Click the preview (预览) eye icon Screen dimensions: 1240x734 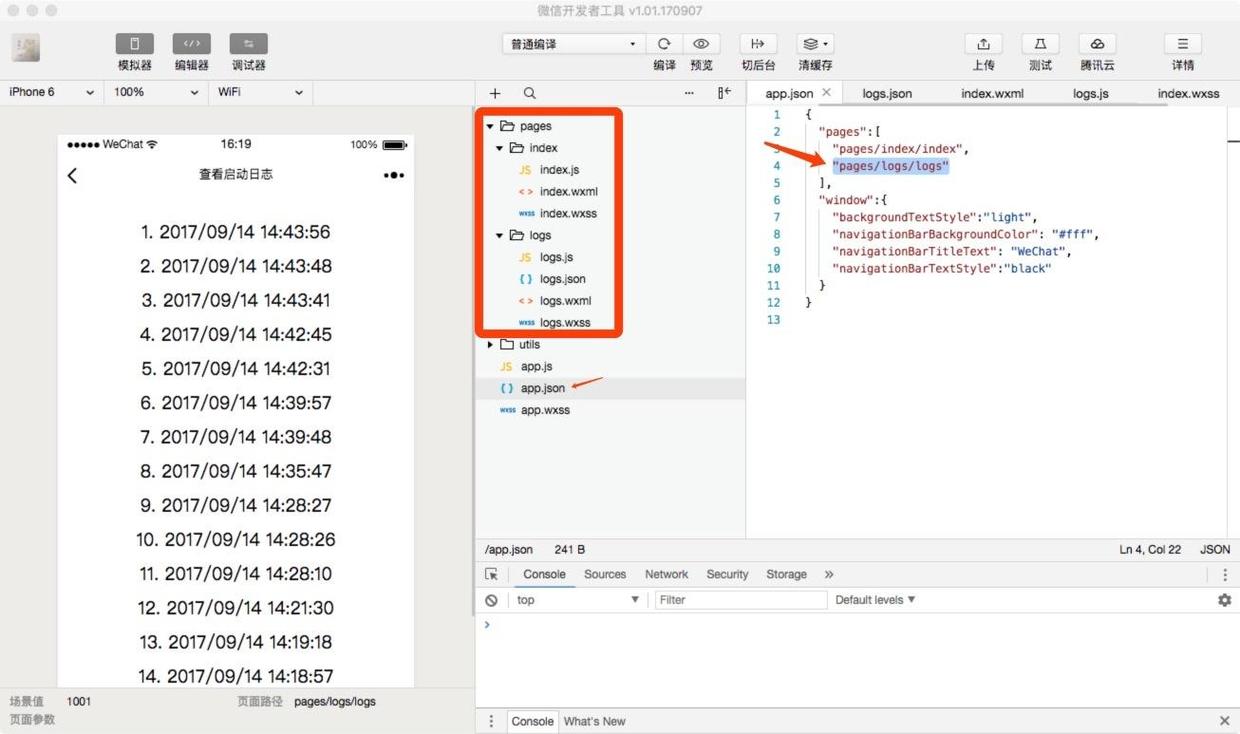(x=701, y=44)
